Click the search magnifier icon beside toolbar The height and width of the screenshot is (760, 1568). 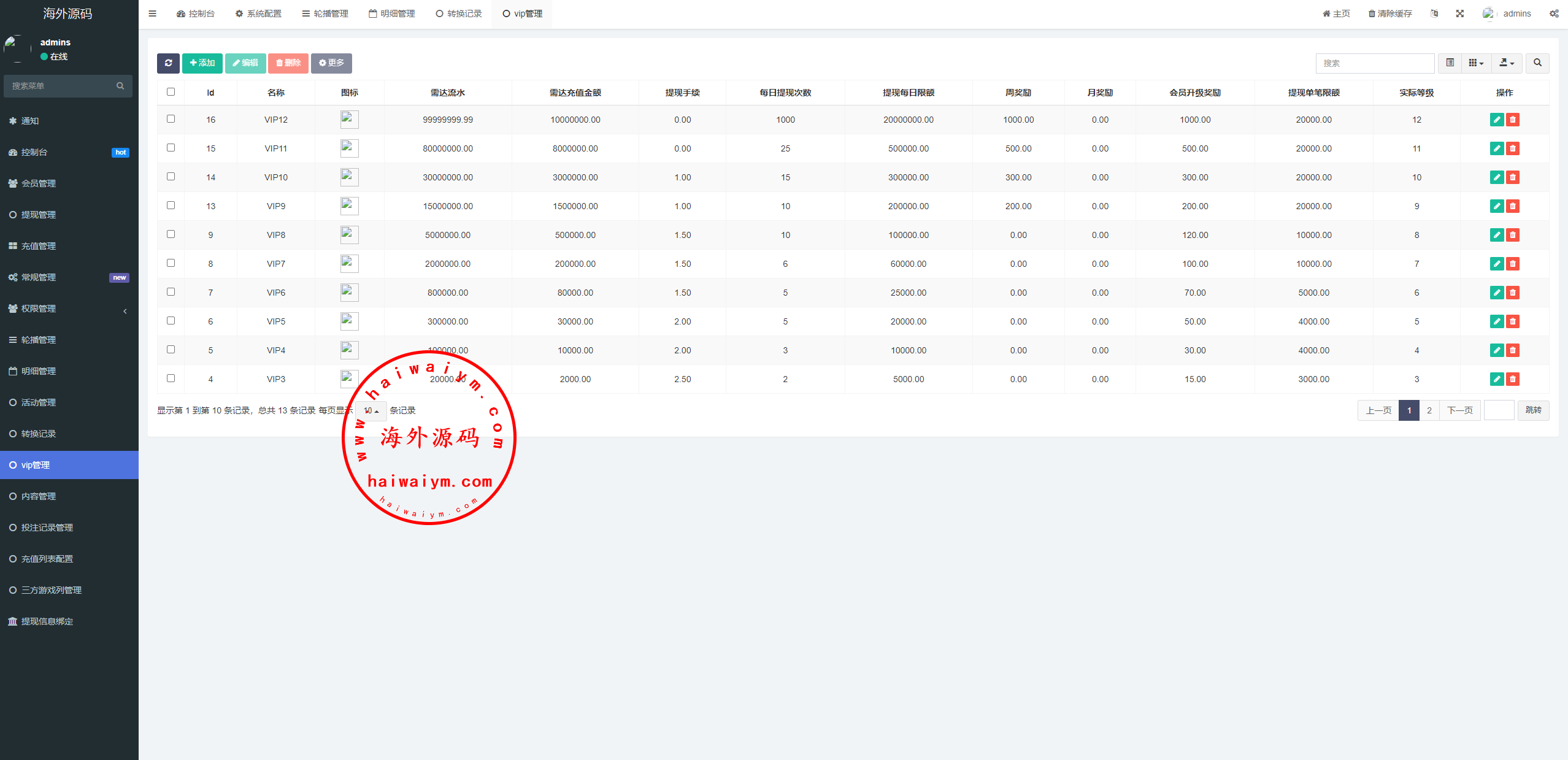[x=1537, y=63]
